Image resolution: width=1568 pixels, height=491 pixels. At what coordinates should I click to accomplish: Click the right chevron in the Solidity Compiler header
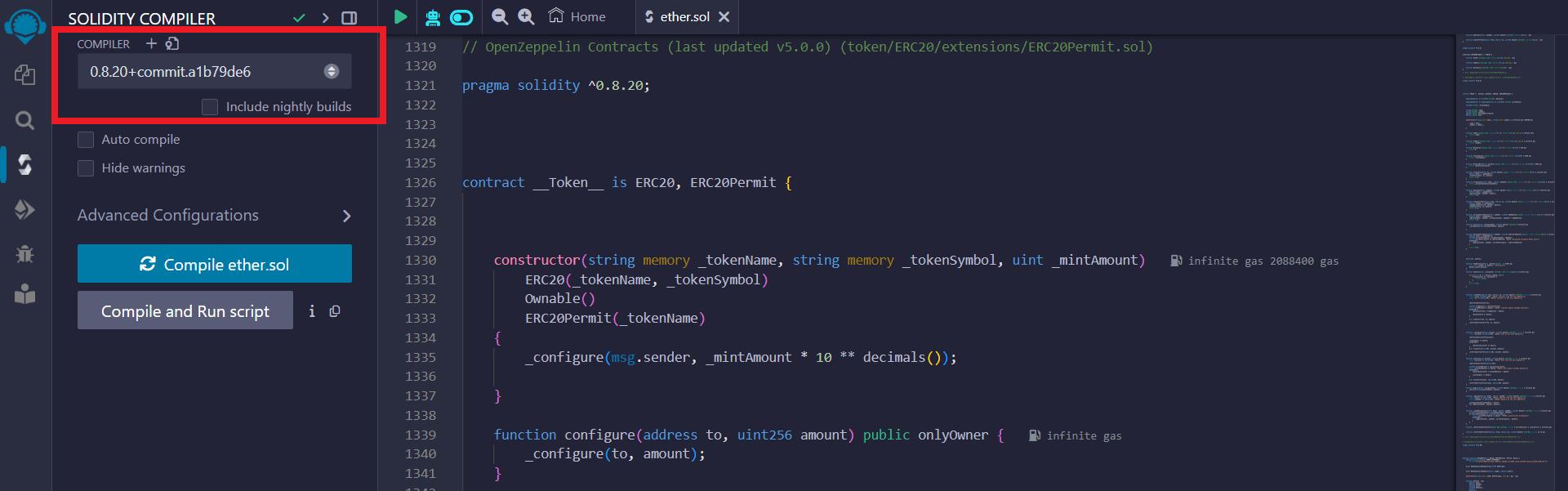(x=325, y=17)
